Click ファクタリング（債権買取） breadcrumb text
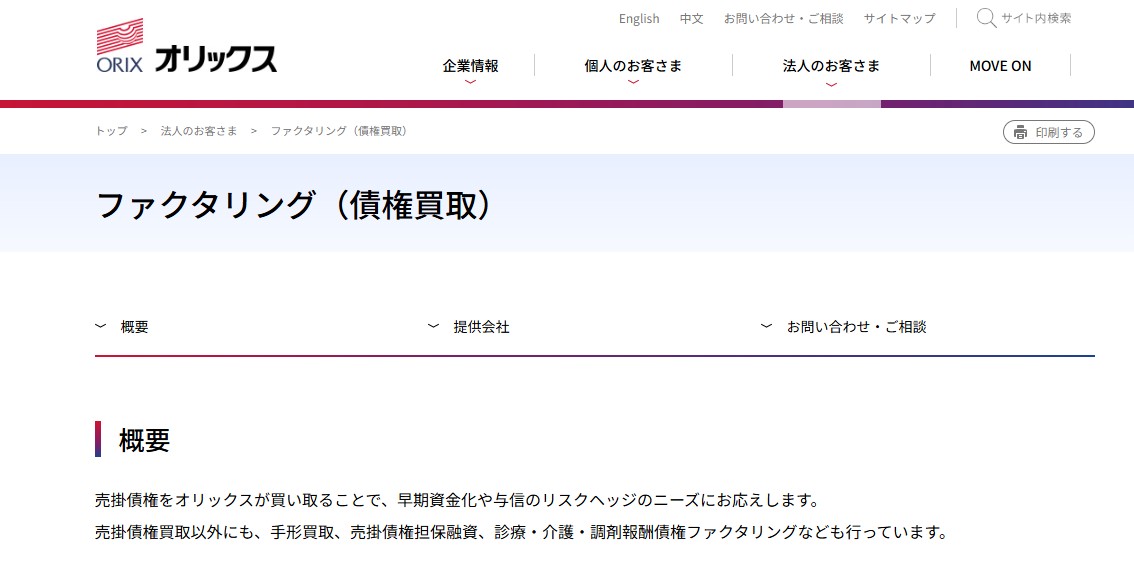 [x=340, y=131]
